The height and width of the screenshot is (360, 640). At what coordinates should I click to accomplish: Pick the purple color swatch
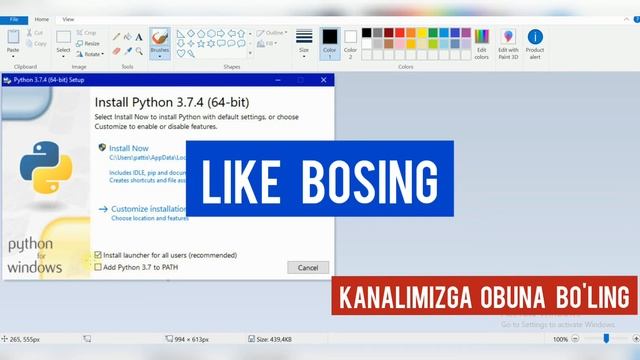466,33
